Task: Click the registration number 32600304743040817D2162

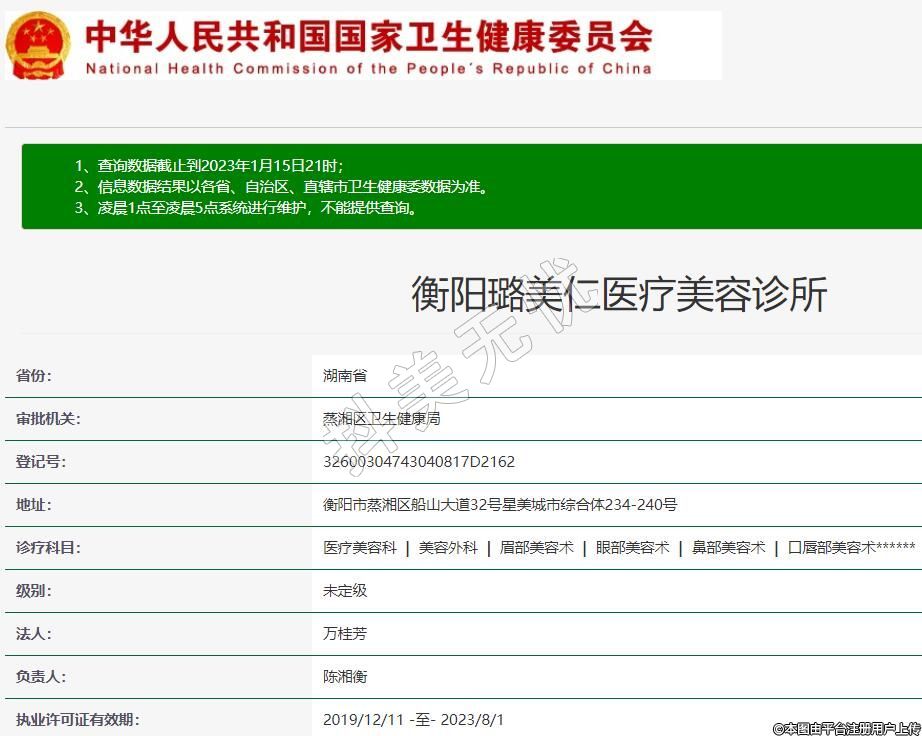Action: 419,462
